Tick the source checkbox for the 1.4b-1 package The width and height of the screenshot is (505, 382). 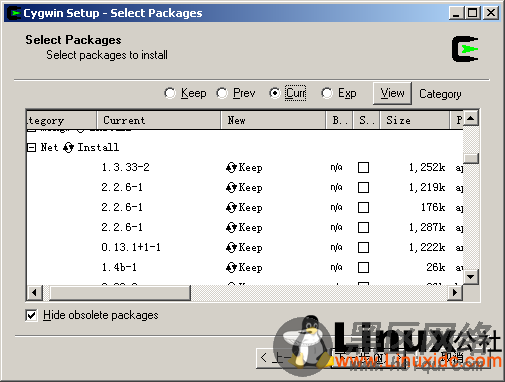pyautogui.click(x=363, y=267)
